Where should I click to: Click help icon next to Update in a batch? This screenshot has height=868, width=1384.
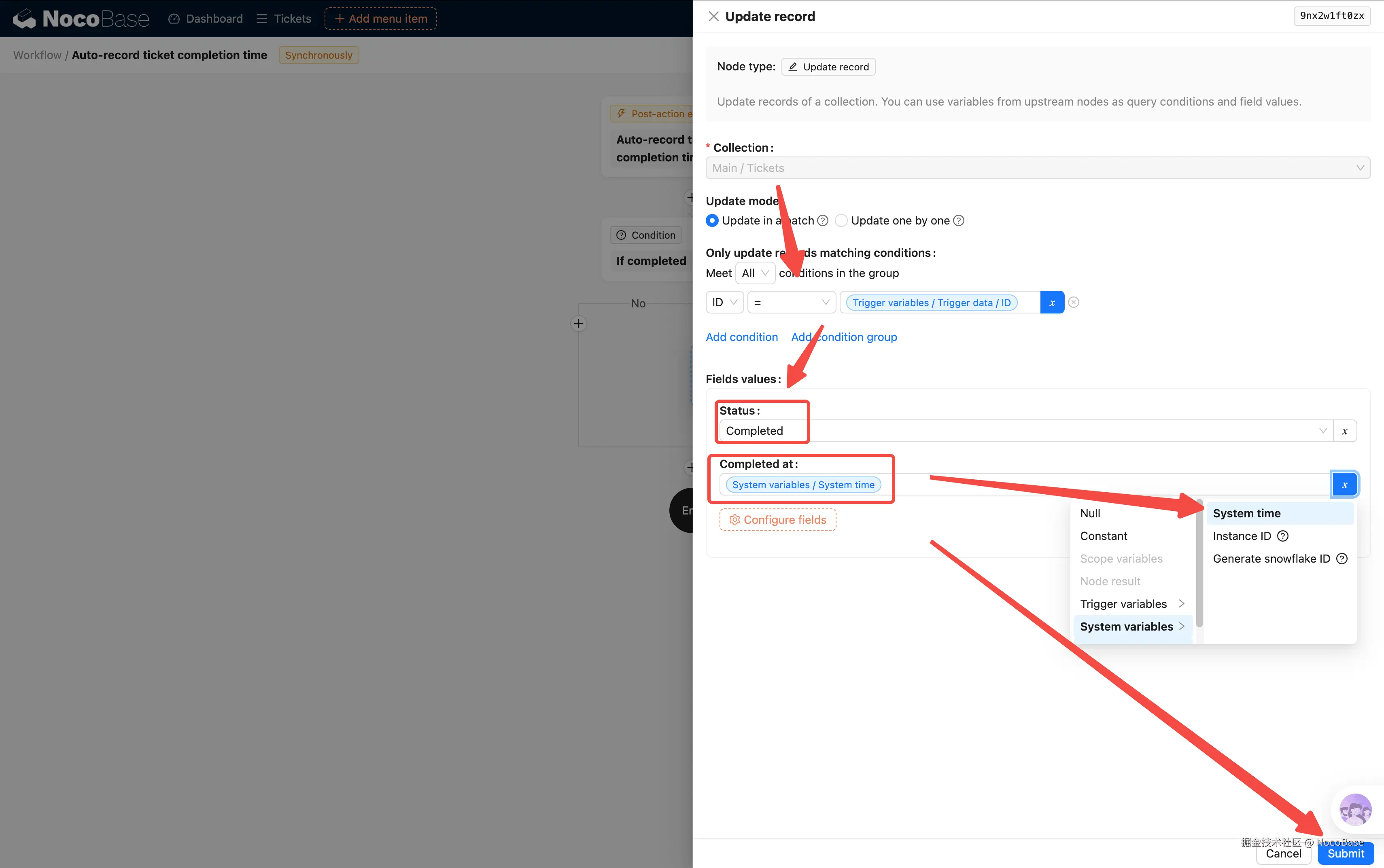822,220
